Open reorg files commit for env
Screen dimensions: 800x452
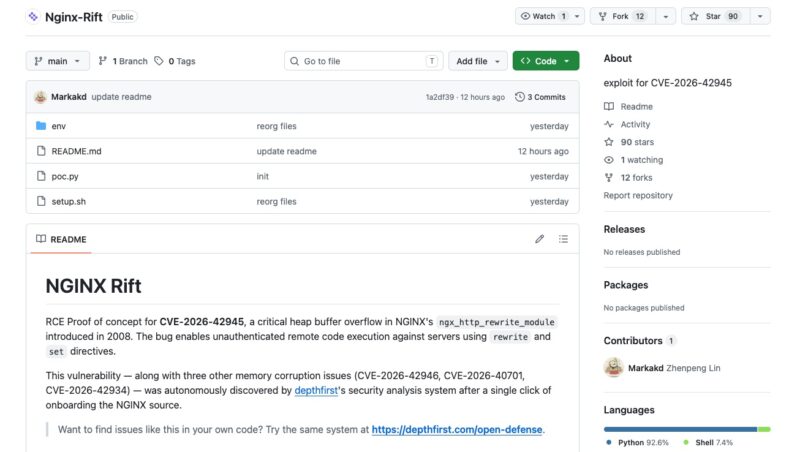click(277, 126)
